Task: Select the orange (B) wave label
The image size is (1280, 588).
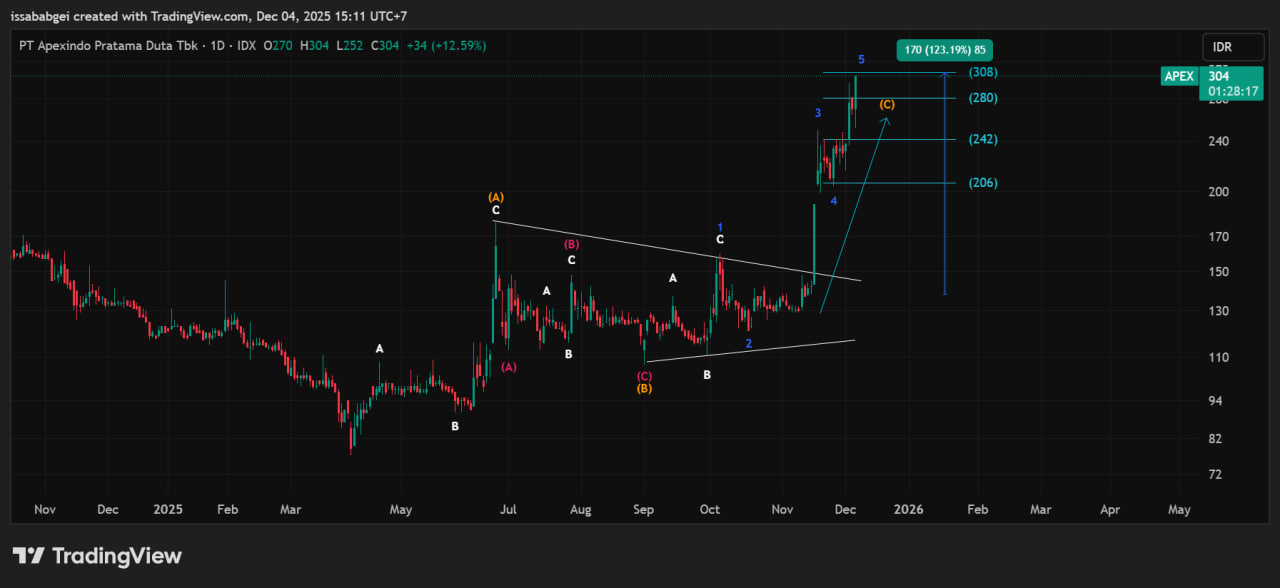Action: (645, 388)
